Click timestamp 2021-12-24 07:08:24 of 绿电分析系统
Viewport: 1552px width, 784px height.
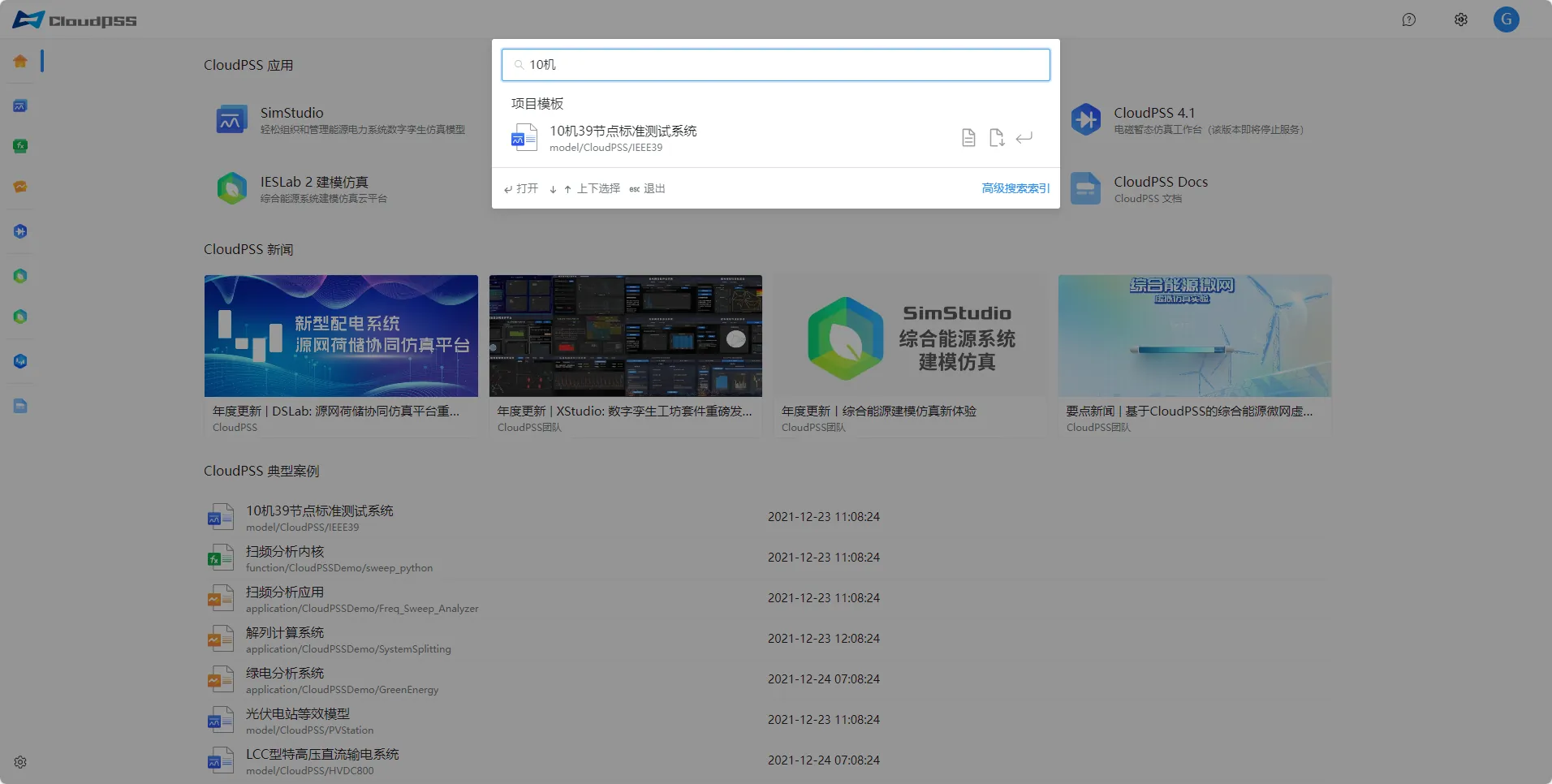824,679
